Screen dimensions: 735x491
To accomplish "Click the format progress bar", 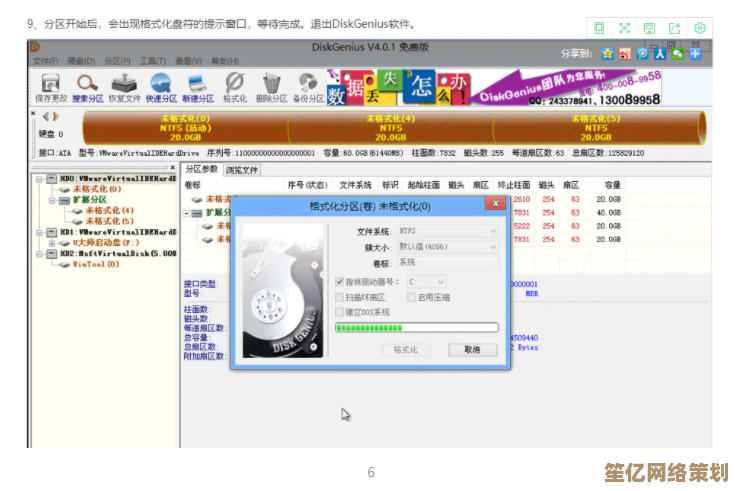I will tap(415, 327).
